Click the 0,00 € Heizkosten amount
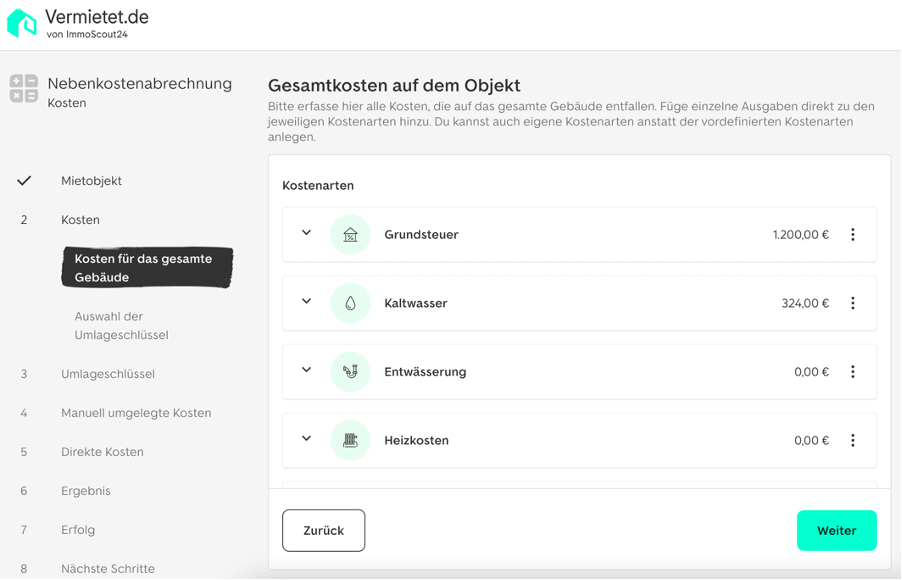Image resolution: width=902 pixels, height=580 pixels. (811, 440)
